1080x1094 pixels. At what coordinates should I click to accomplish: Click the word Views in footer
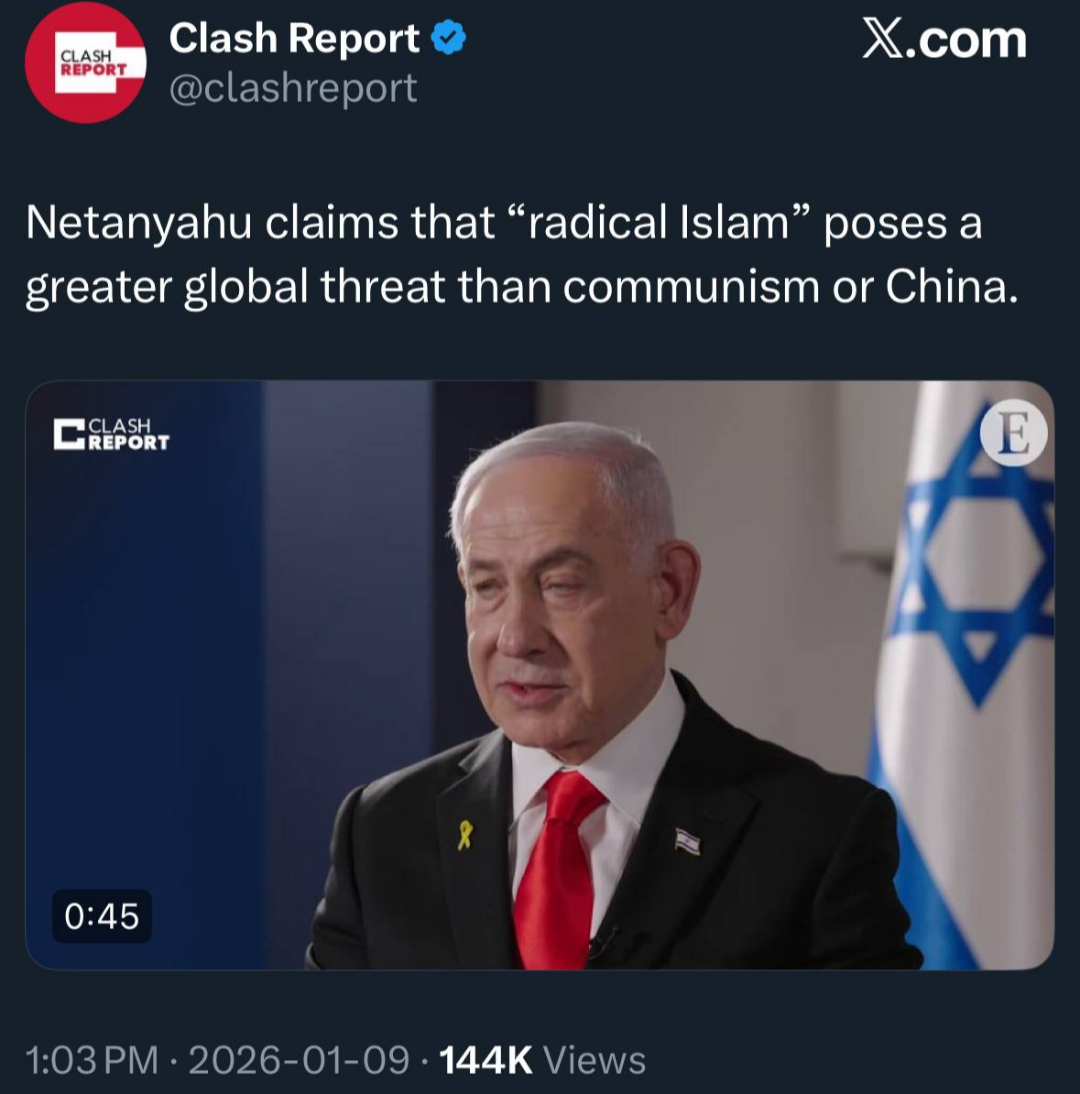click(x=594, y=1060)
